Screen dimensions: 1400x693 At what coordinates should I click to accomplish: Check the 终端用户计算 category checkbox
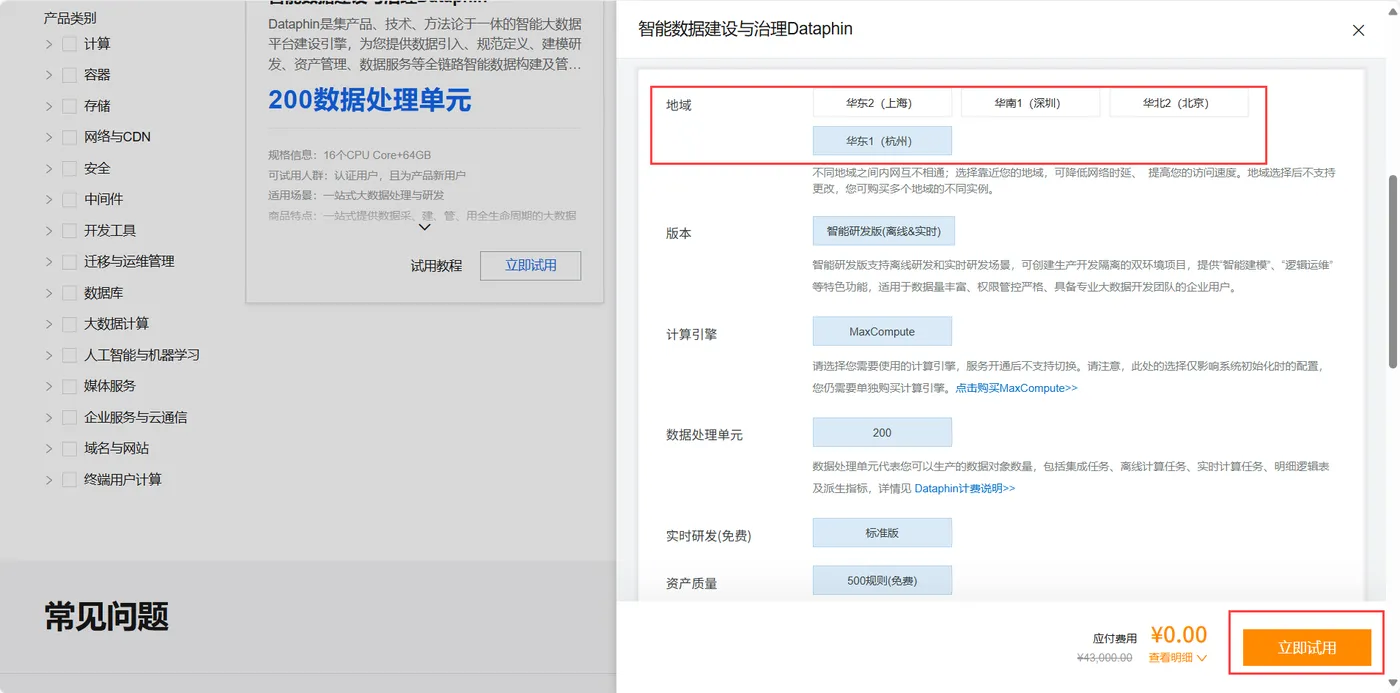(x=69, y=480)
